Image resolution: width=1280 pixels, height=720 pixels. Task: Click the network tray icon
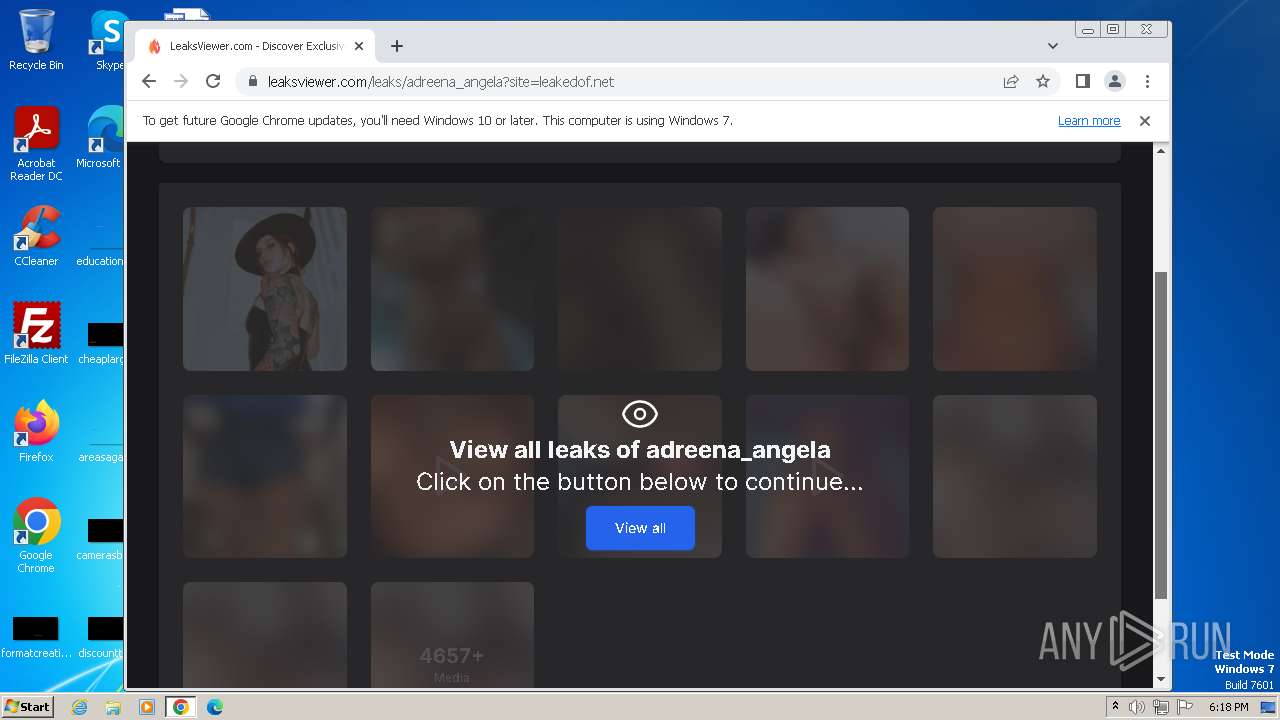pyautogui.click(x=1161, y=707)
